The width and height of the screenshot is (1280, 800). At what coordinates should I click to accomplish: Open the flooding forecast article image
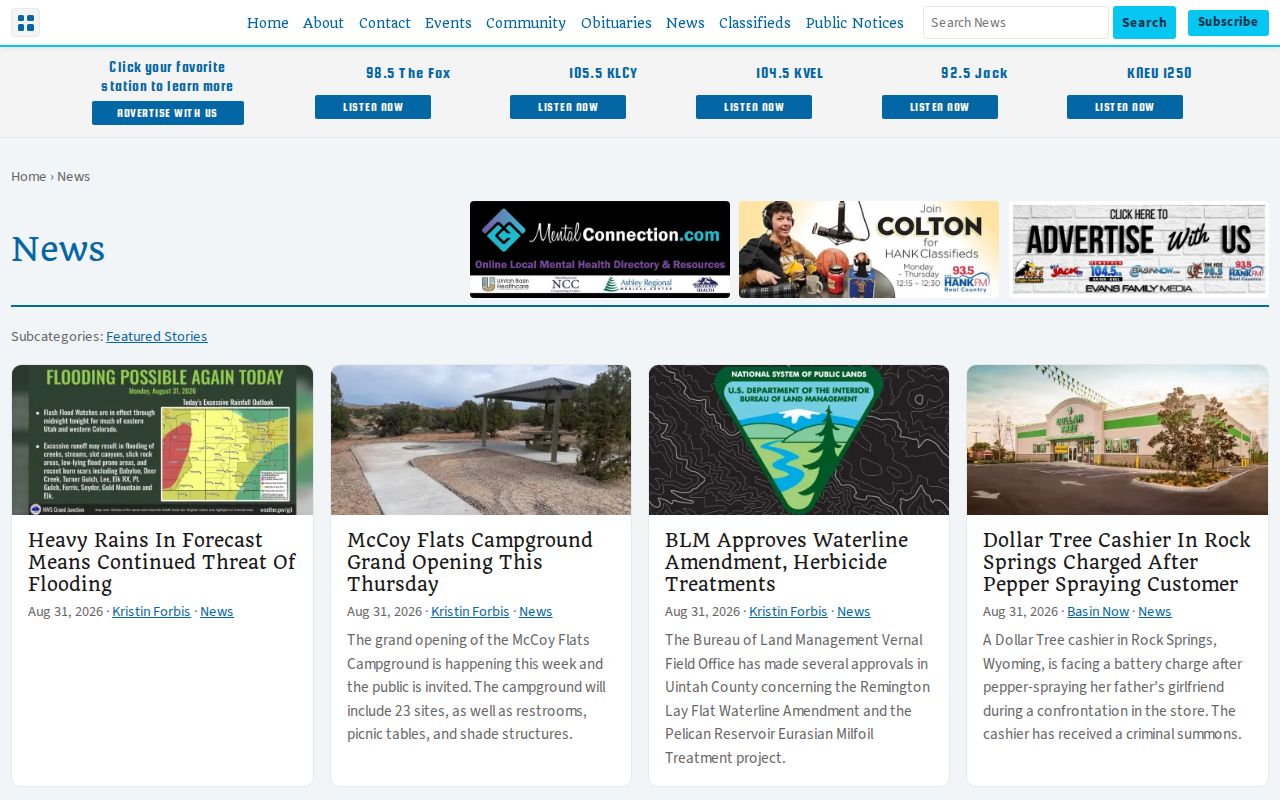click(162, 440)
